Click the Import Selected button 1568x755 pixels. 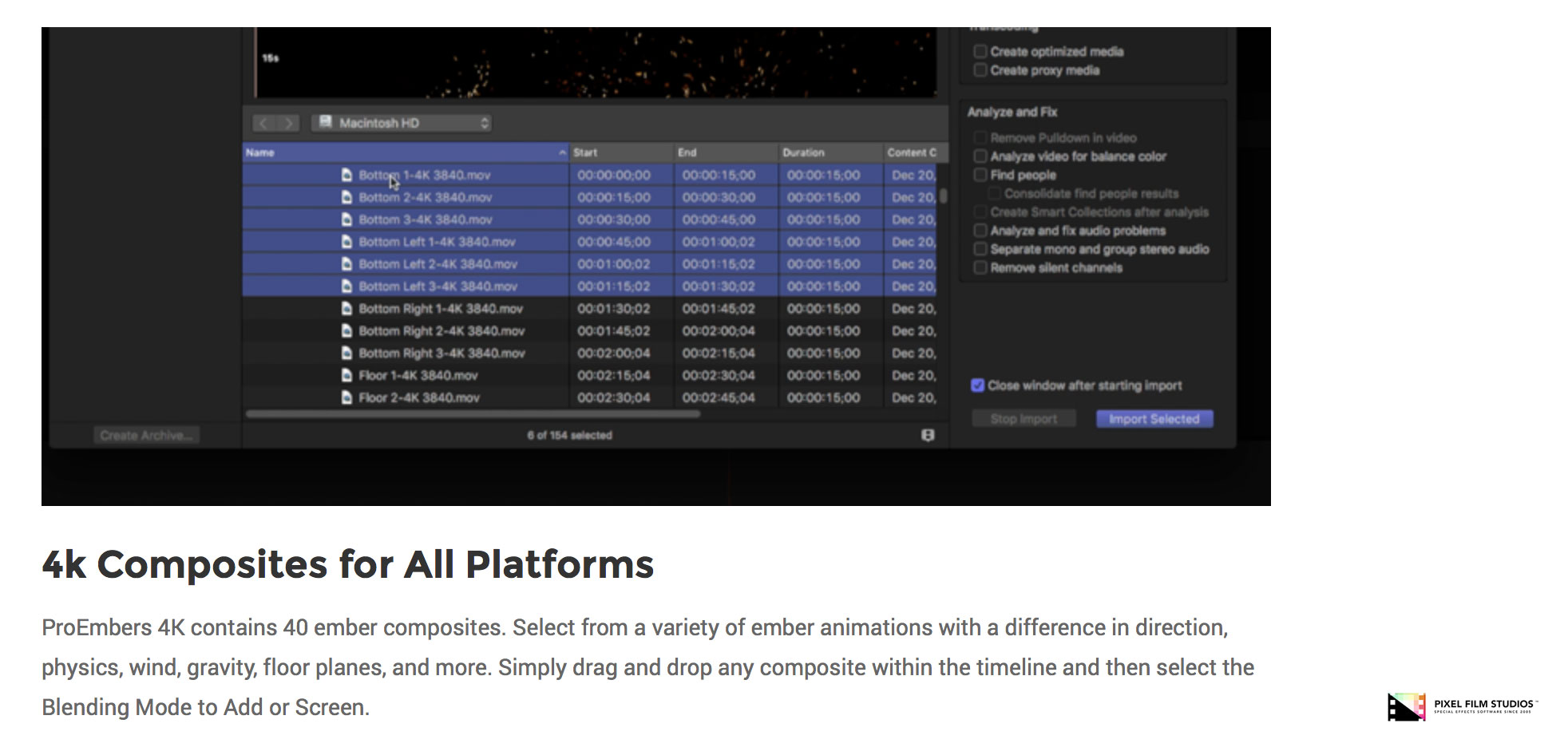tap(1154, 419)
